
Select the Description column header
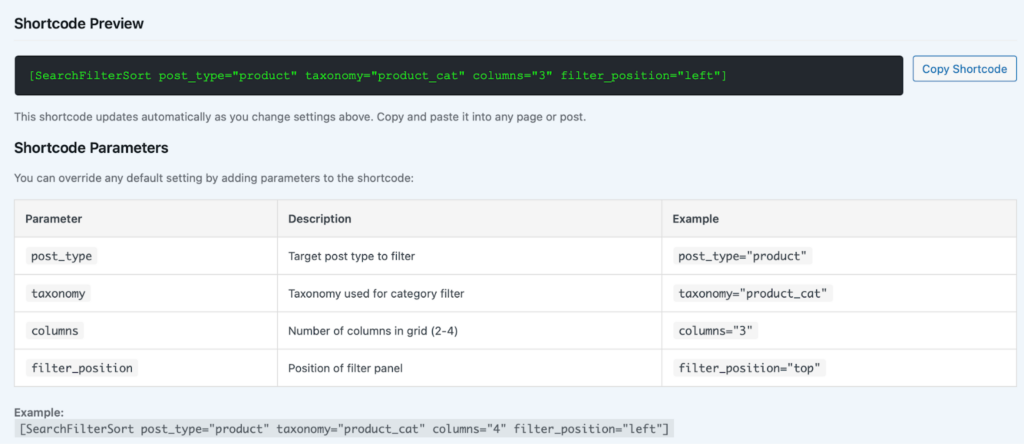coord(319,218)
